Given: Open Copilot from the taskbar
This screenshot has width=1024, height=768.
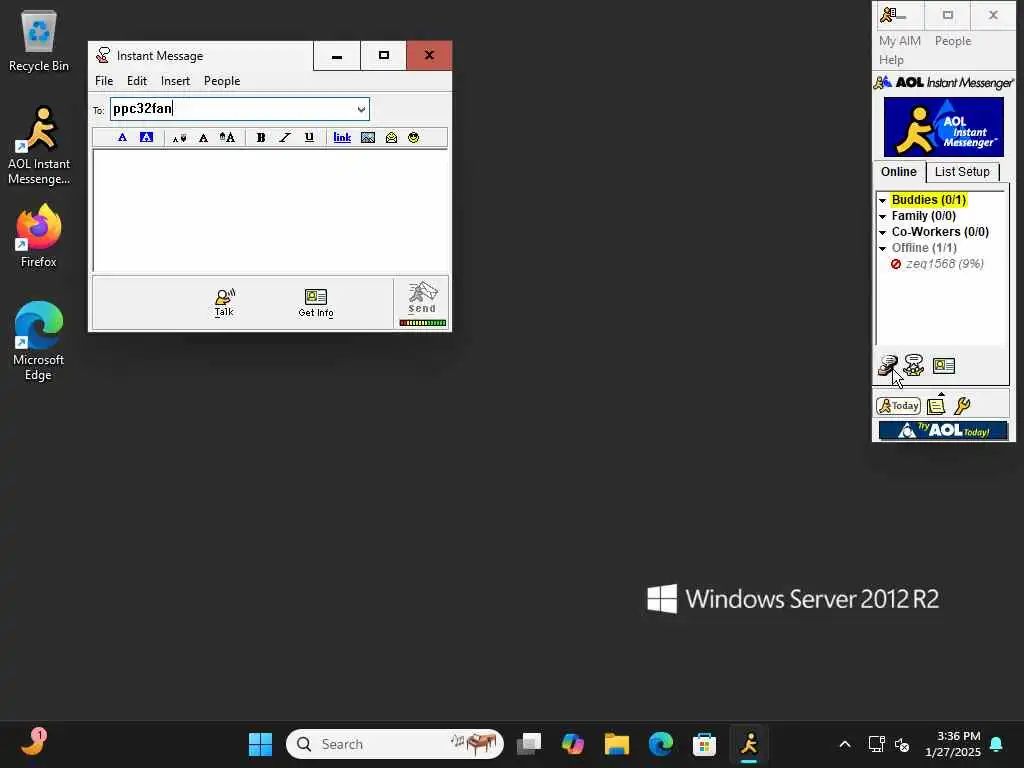Looking at the screenshot, I should tap(573, 744).
